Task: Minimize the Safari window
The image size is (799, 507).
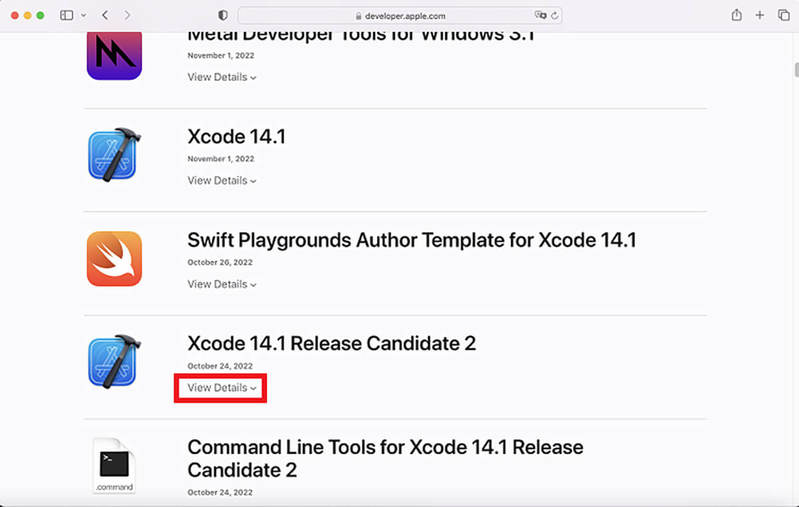Action: (x=28, y=15)
